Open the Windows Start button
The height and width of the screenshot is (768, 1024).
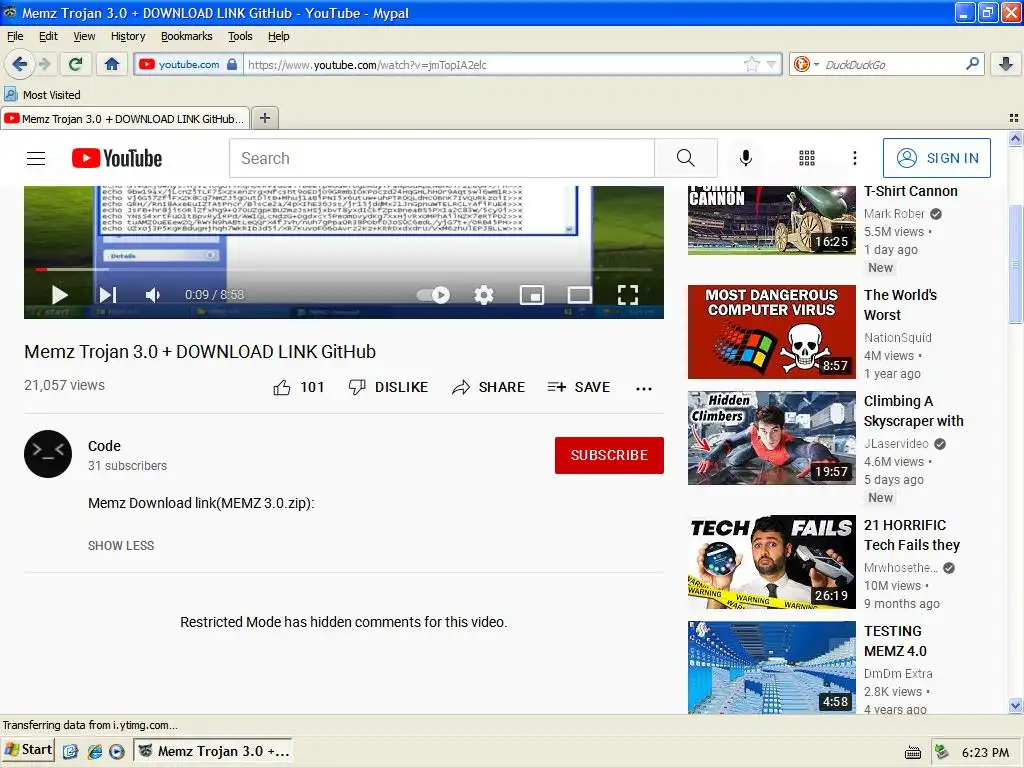click(x=28, y=750)
